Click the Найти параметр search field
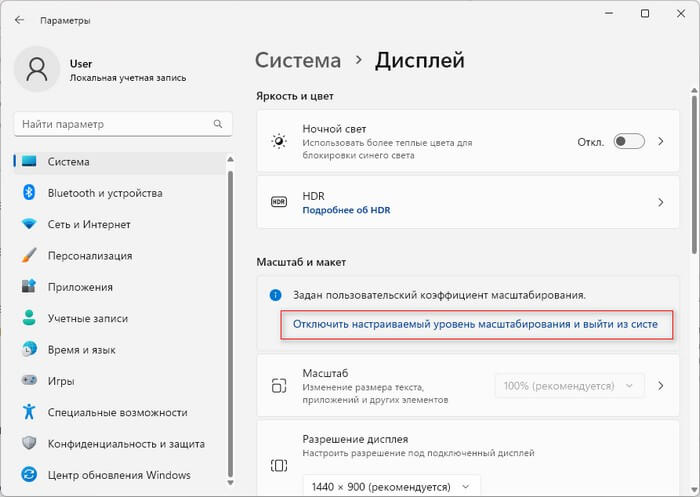 coord(123,124)
